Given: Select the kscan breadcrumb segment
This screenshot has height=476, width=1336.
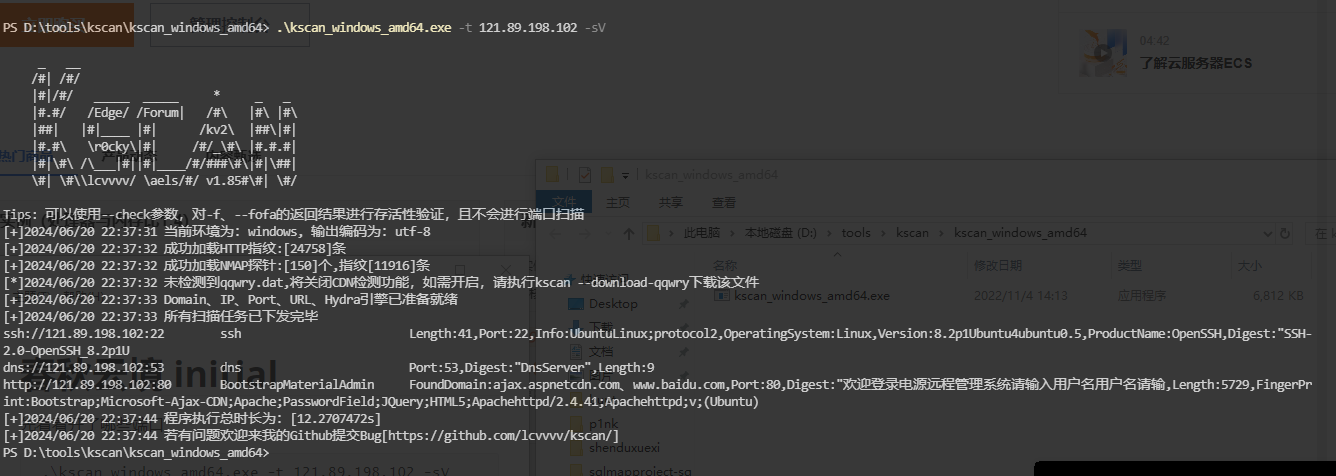Looking at the screenshot, I should pos(912,233).
